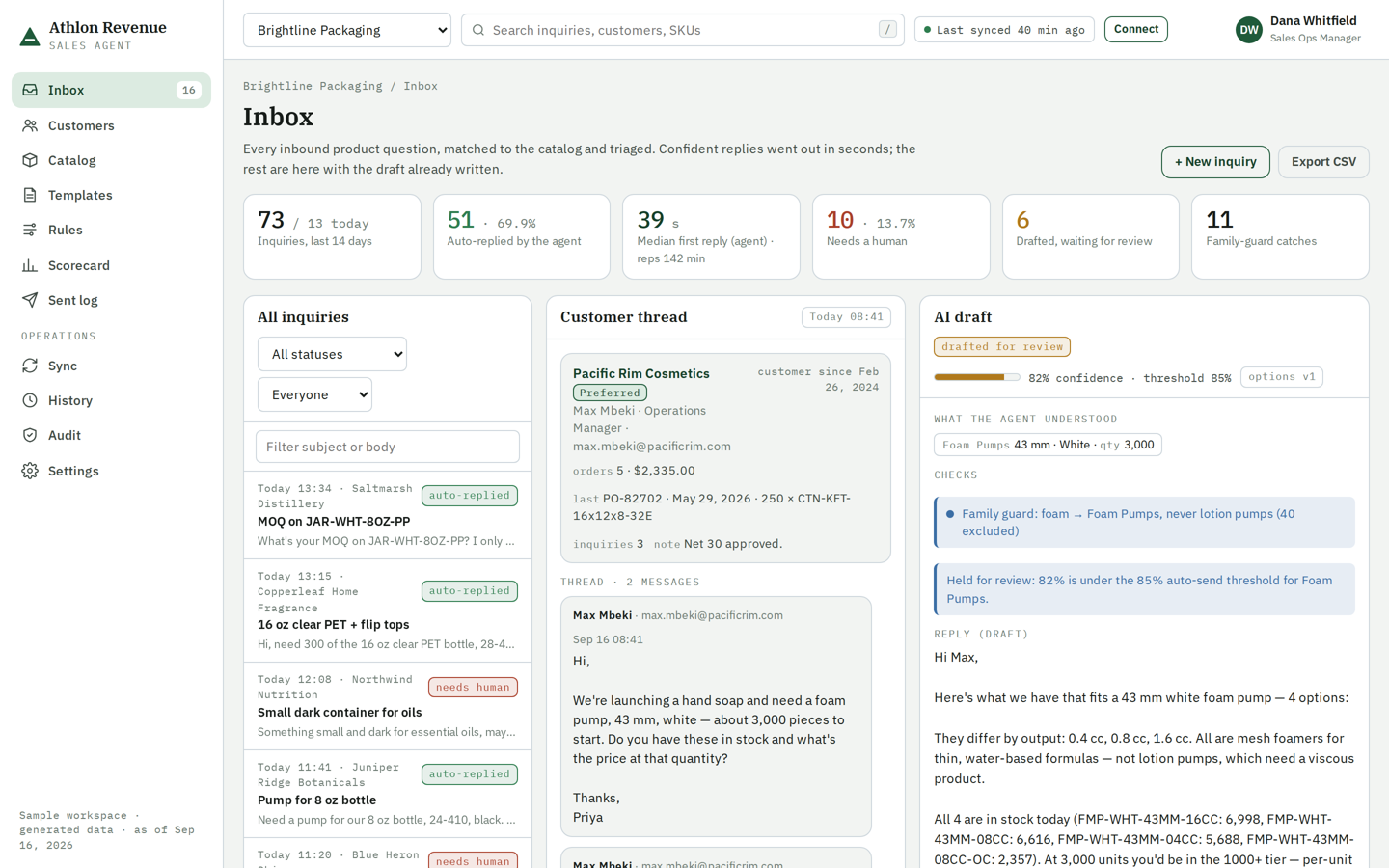This screenshot has width=1389, height=868.
Task: Click the slash shortcut key badge
Action: 887,30
